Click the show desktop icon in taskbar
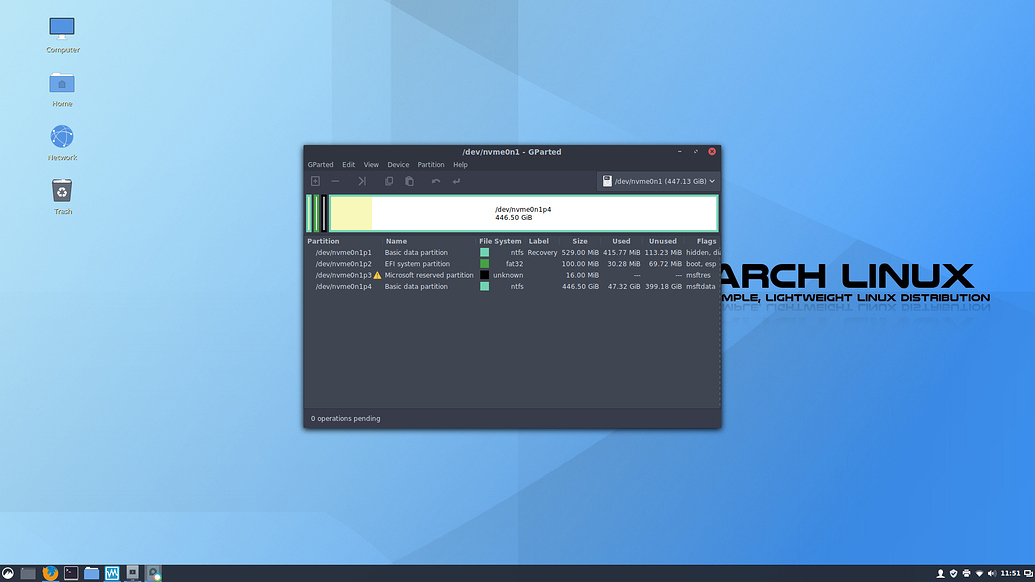Image resolution: width=1035 pixels, height=582 pixels. tap(28, 573)
